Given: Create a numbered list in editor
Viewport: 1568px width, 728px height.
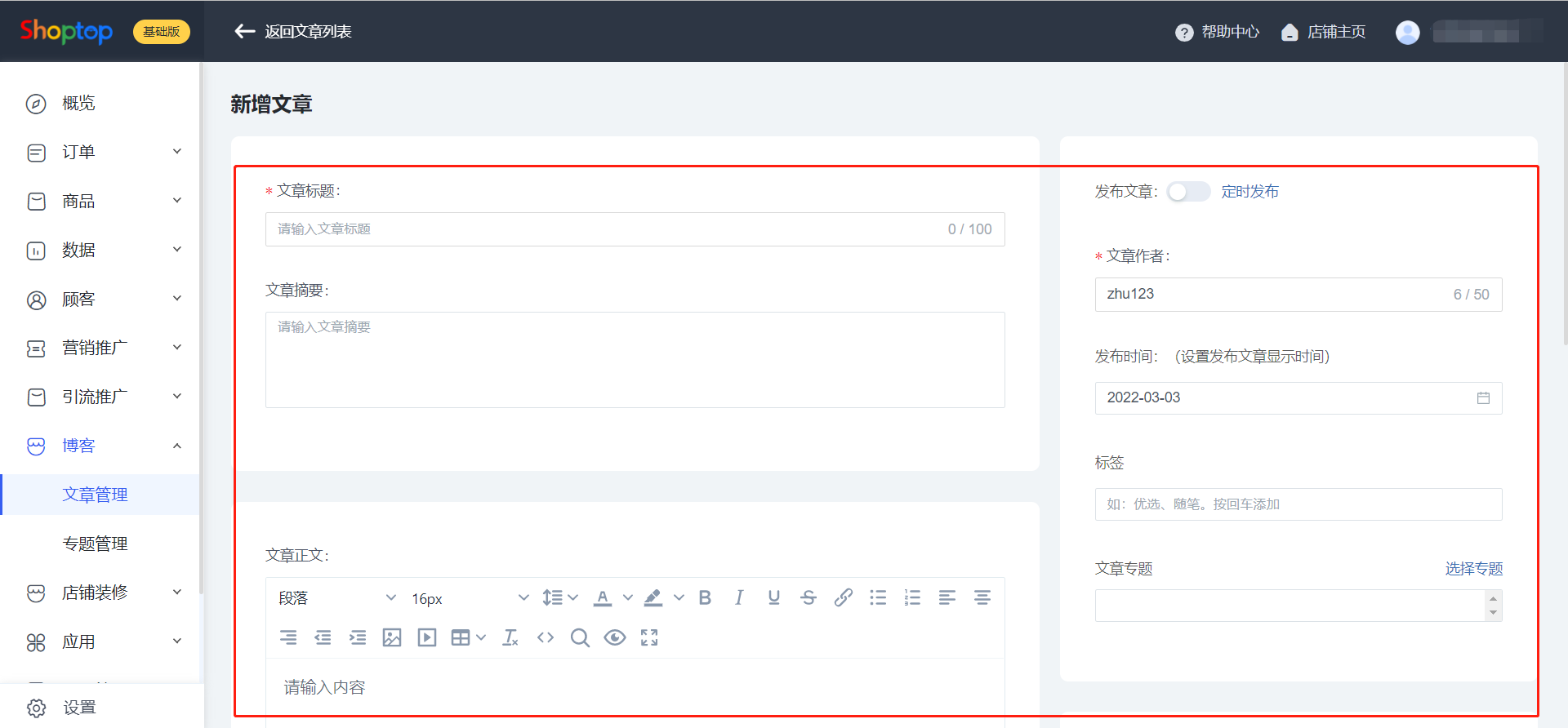Looking at the screenshot, I should 912,597.
